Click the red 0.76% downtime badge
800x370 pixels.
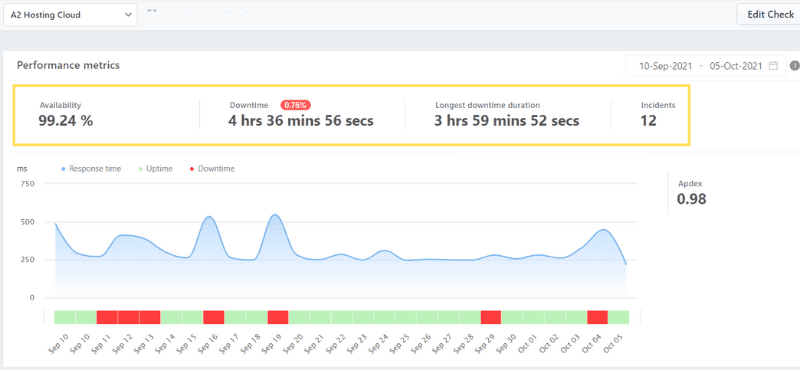[295, 105]
